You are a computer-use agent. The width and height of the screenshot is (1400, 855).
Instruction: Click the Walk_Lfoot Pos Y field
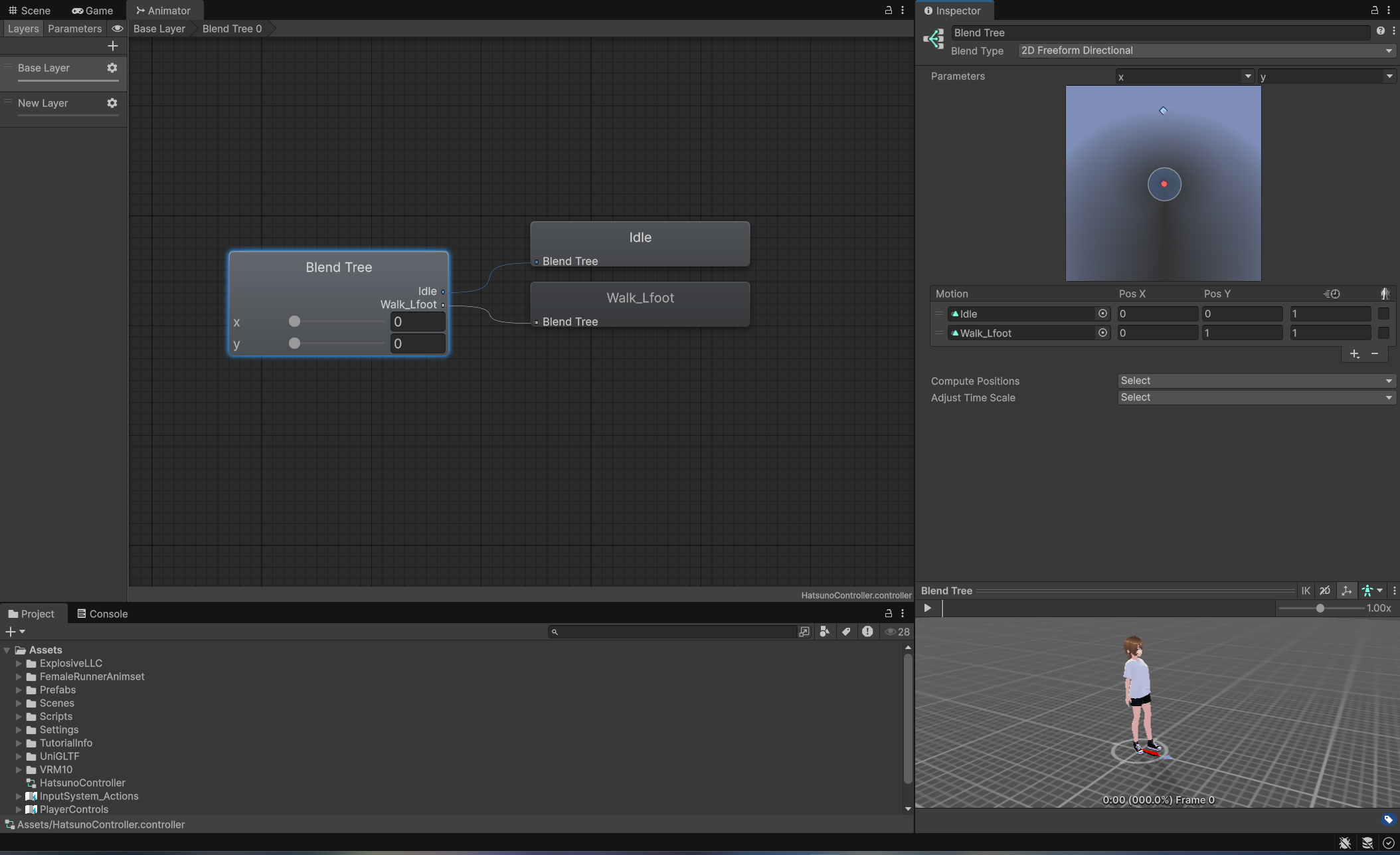1241,333
